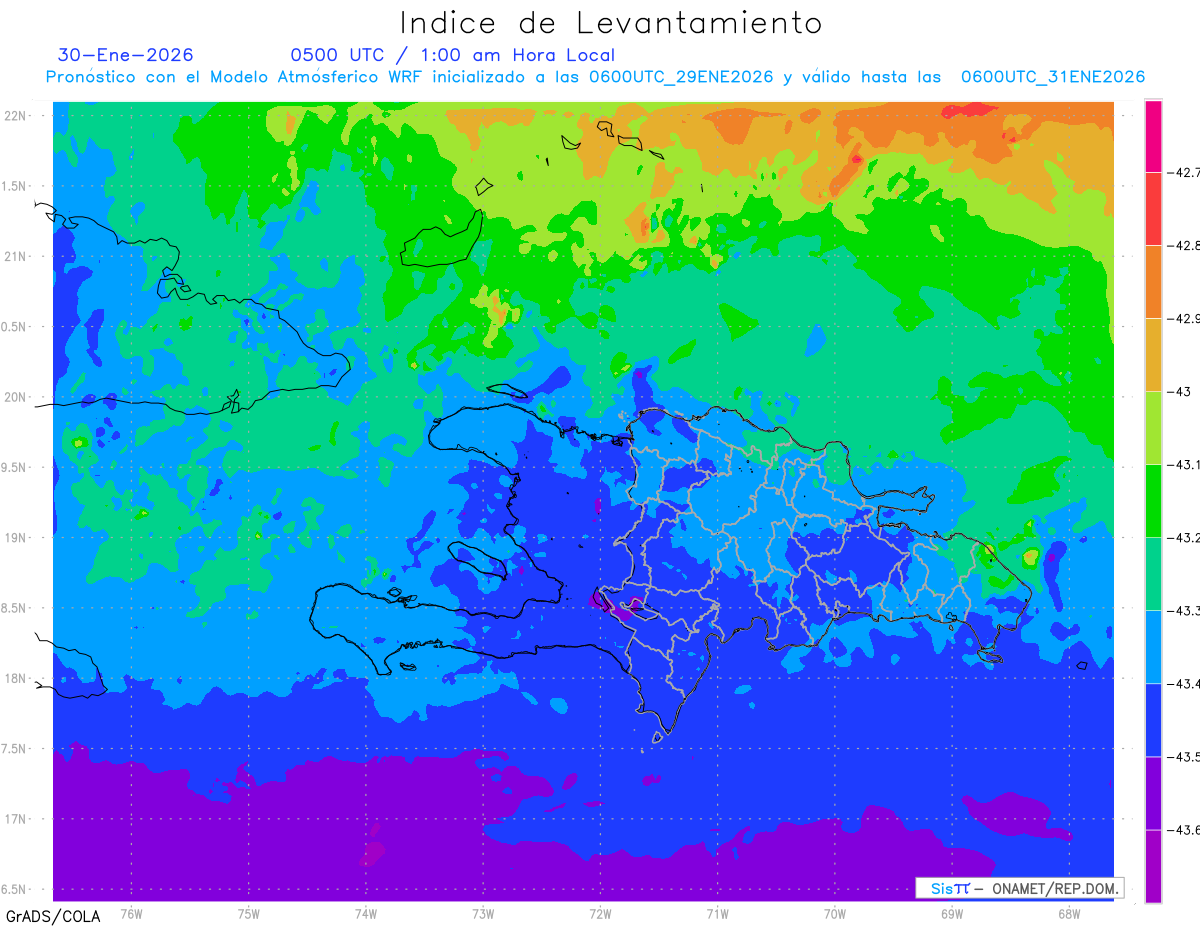Select the "22N" latitude label
This screenshot has width=1200, height=927.
[17, 116]
